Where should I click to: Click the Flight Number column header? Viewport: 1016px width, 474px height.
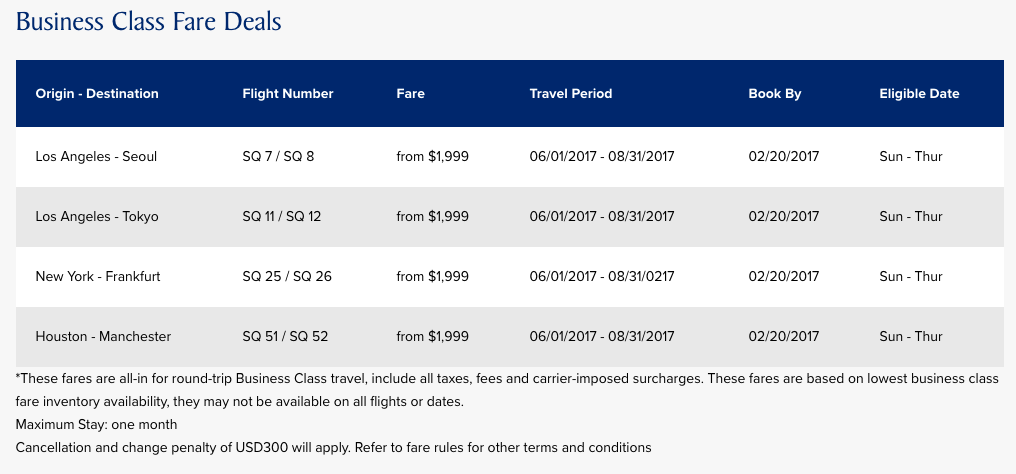[288, 94]
